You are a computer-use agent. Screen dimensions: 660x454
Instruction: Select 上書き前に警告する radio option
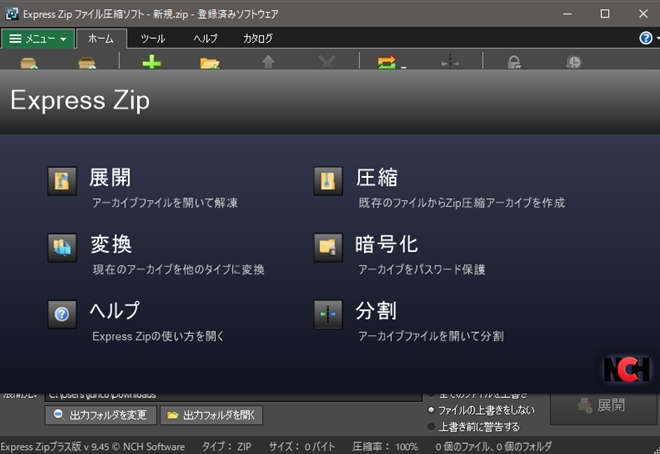[431, 427]
